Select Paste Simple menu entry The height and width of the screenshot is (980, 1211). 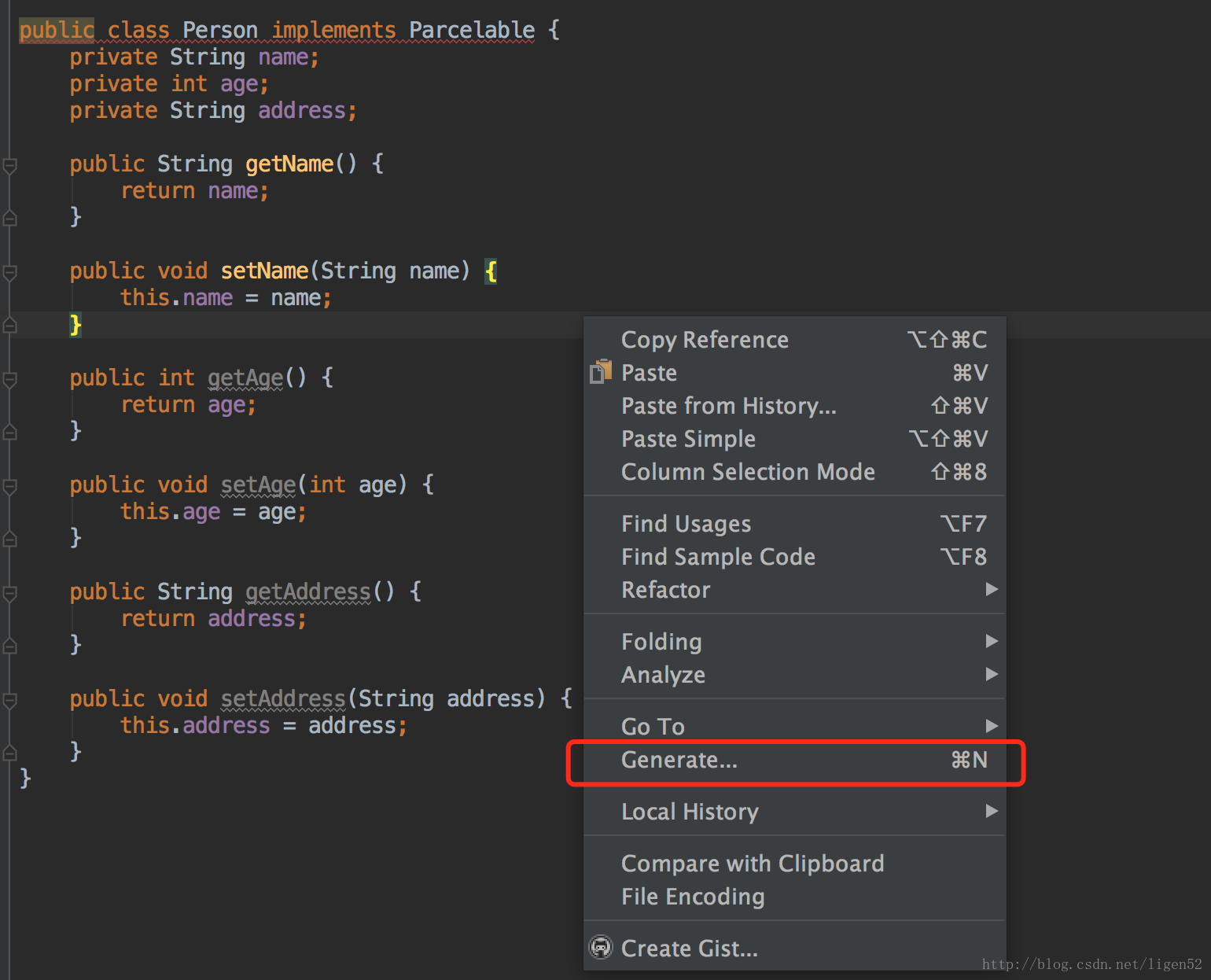click(x=794, y=439)
